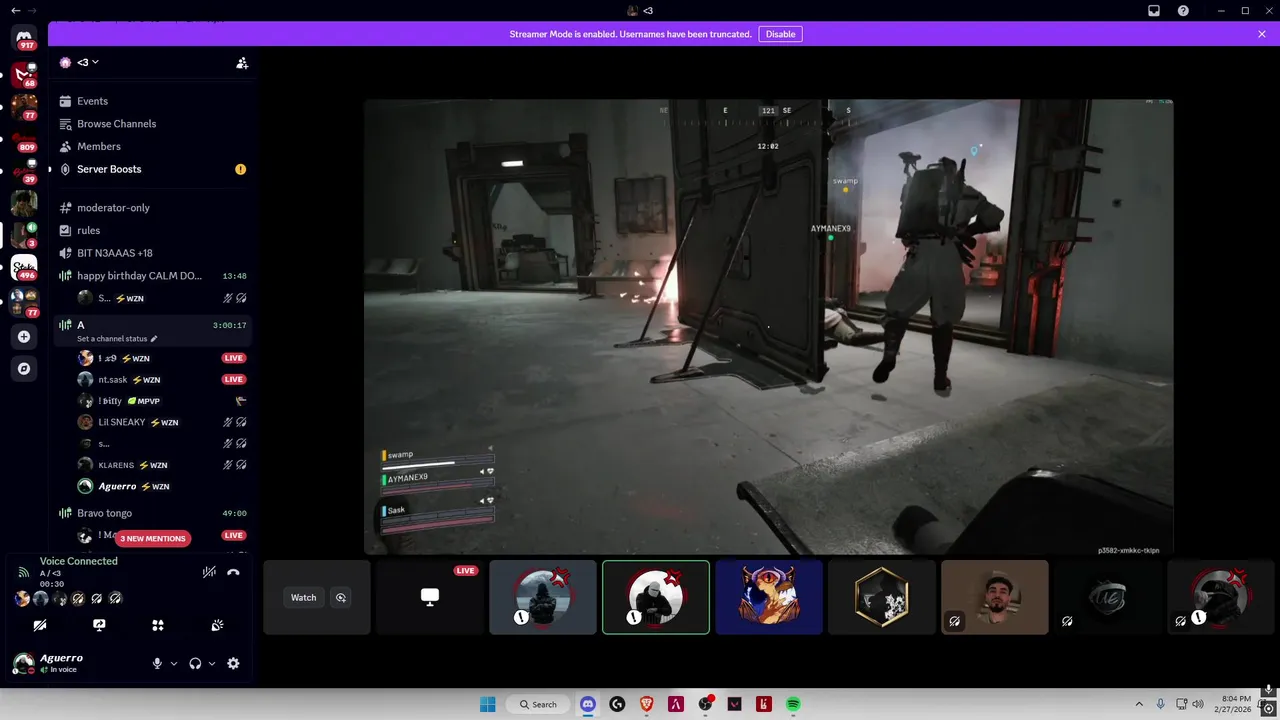This screenshot has height=720, width=1280.
Task: Open the rules channel
Action: tap(153, 230)
